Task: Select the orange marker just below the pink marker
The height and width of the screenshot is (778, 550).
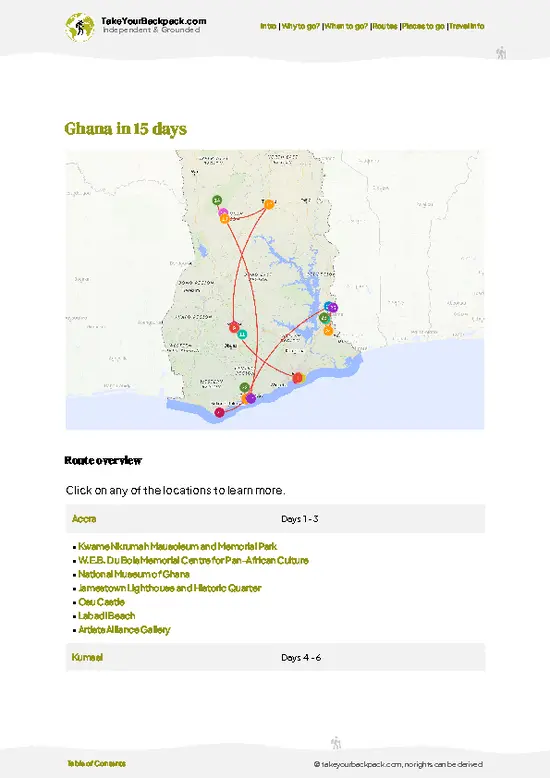Action: pyautogui.click(x=224, y=218)
